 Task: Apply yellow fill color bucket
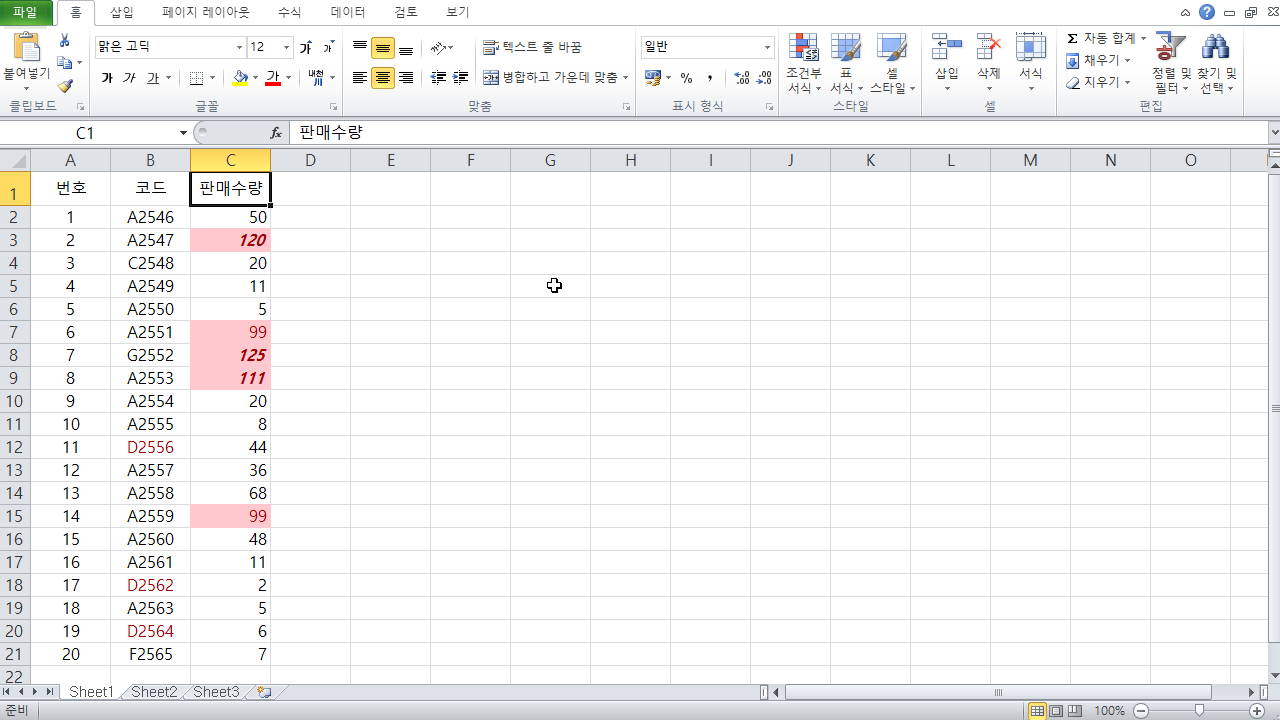click(240, 78)
